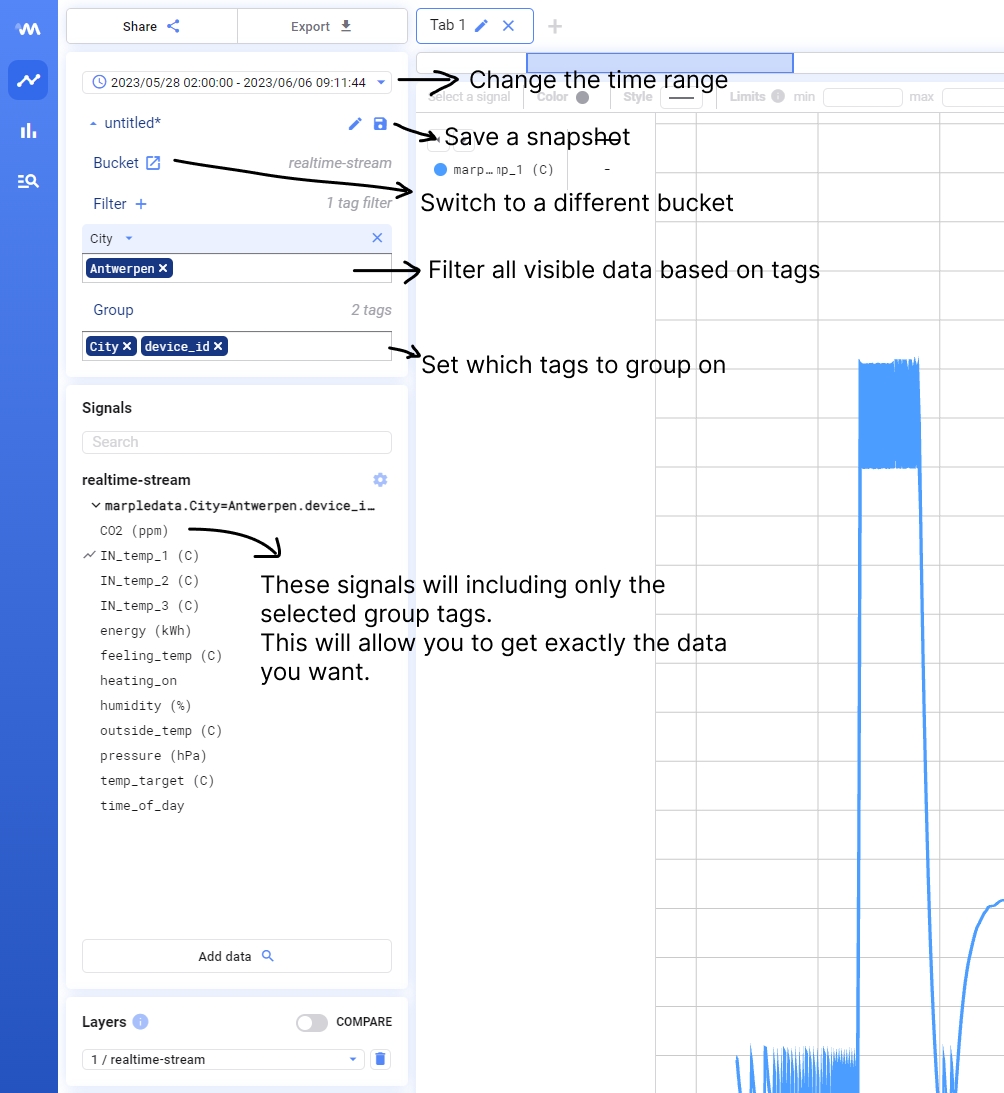Viewport: 1004px width, 1093px height.
Task: Toggle the COMPARE switch
Action: (x=312, y=1022)
